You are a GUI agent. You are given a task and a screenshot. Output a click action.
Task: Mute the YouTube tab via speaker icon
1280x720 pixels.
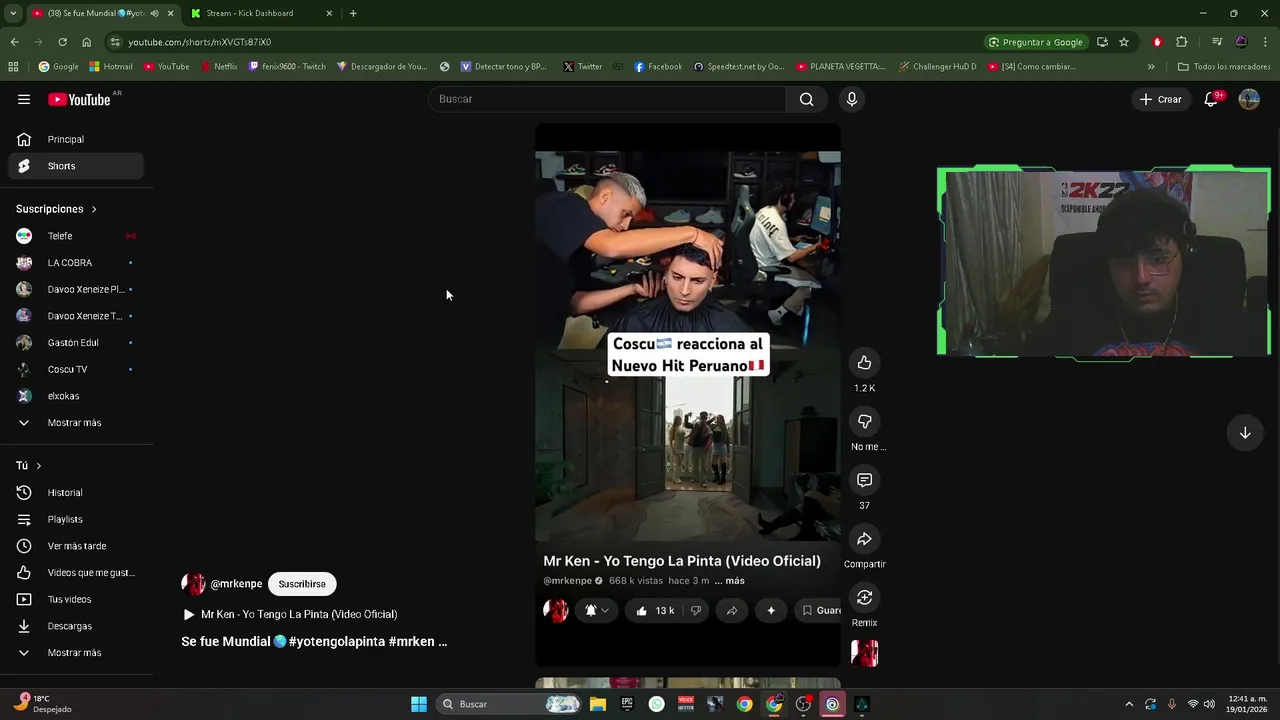pos(154,13)
